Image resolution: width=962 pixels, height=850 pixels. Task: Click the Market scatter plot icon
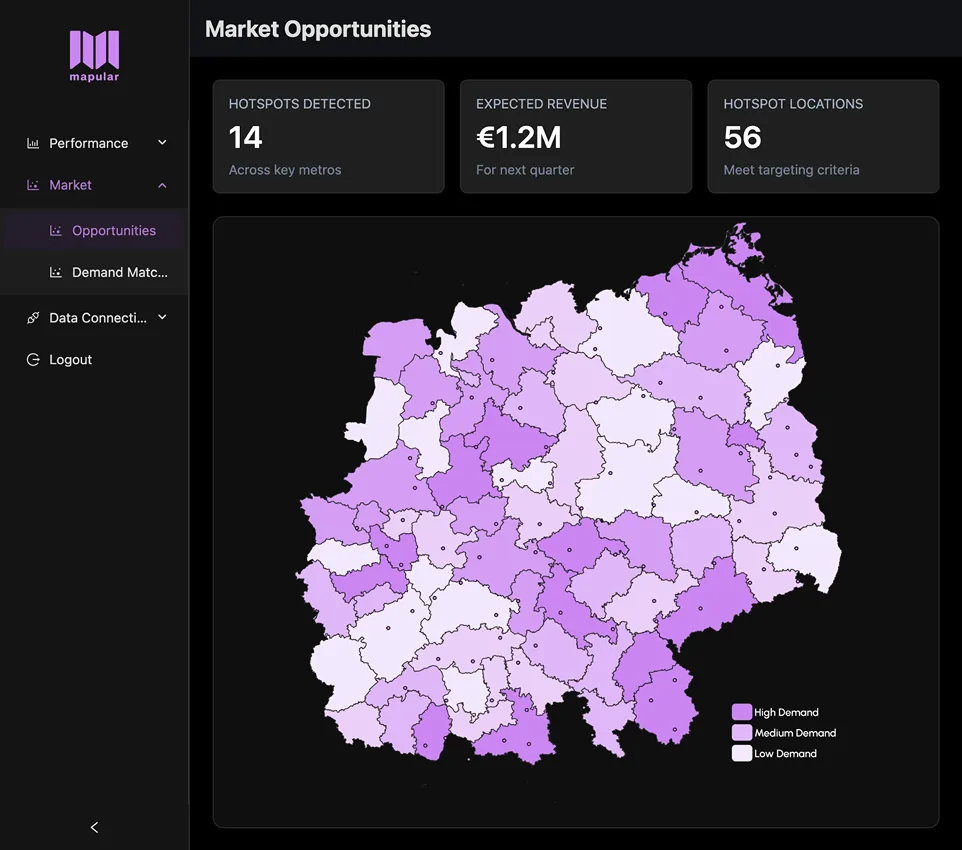31,185
